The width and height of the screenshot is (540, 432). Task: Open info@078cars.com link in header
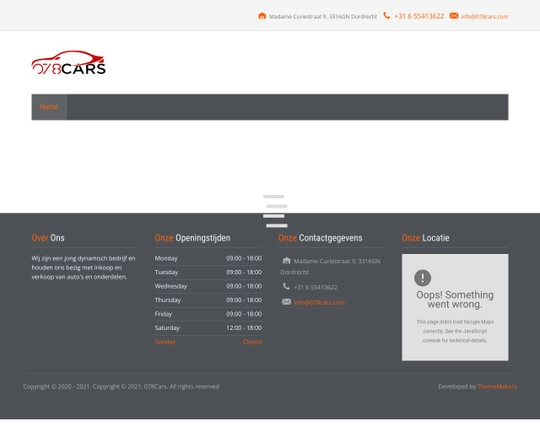(484, 17)
